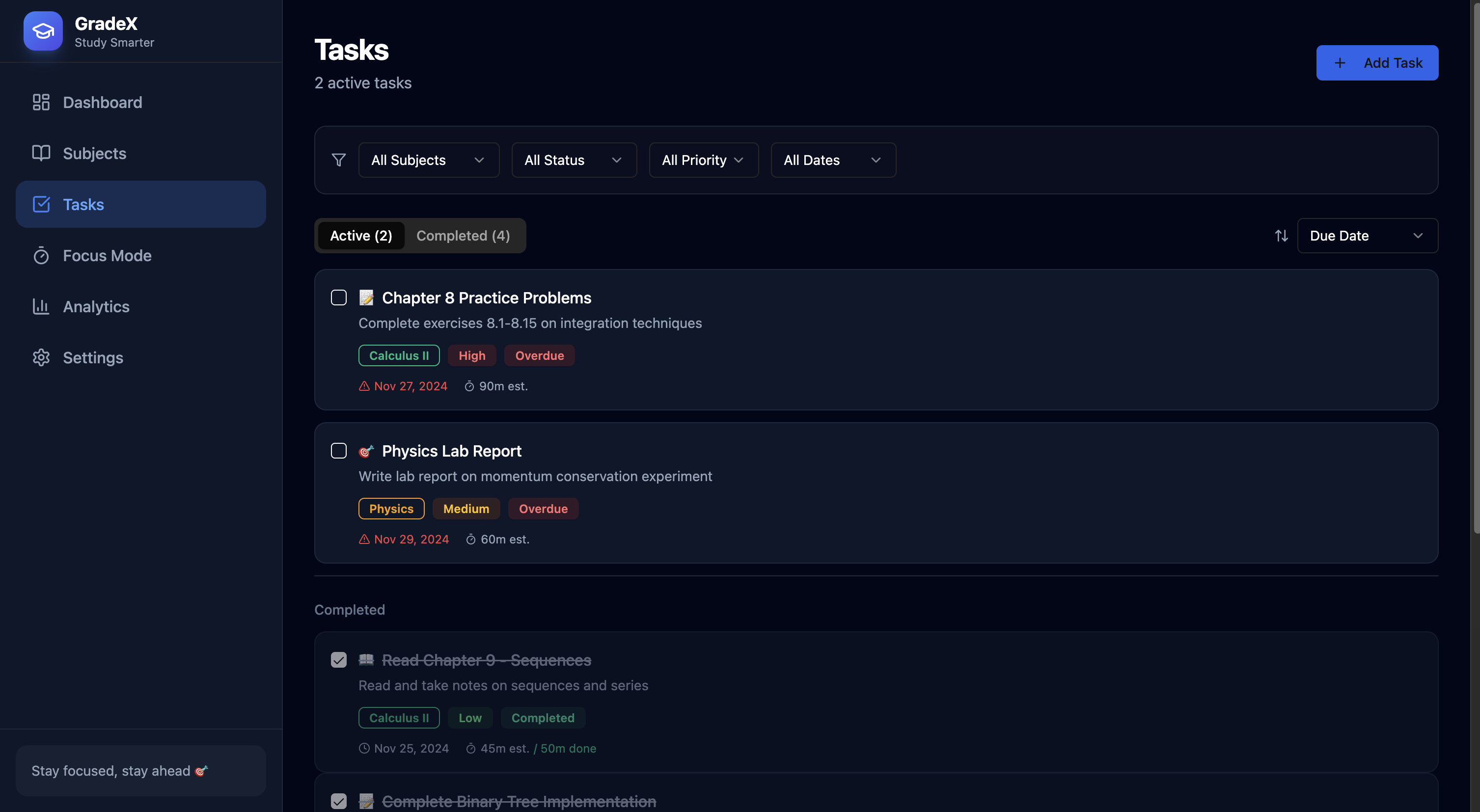1480x812 pixels.
Task: Open Settings via the gear icon
Action: point(41,358)
